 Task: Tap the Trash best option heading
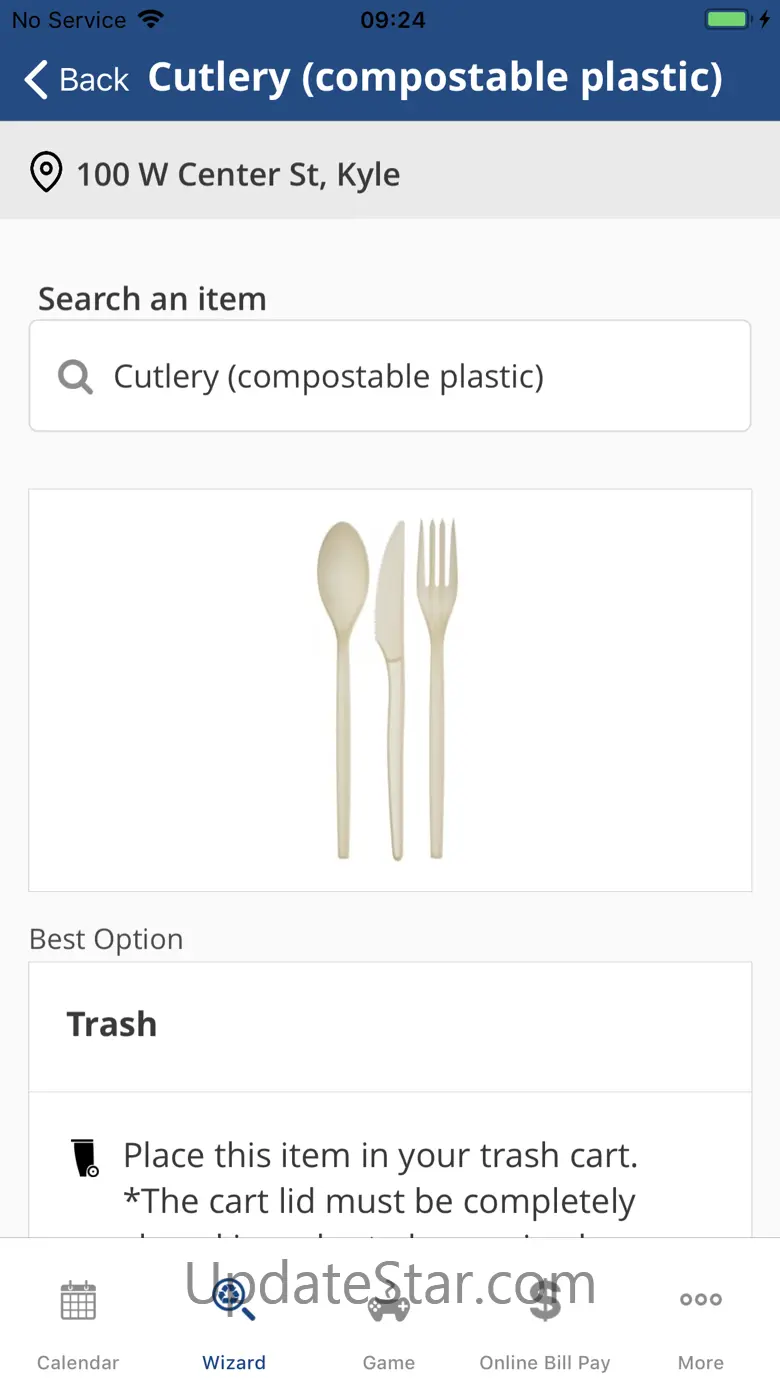[x=112, y=1025]
